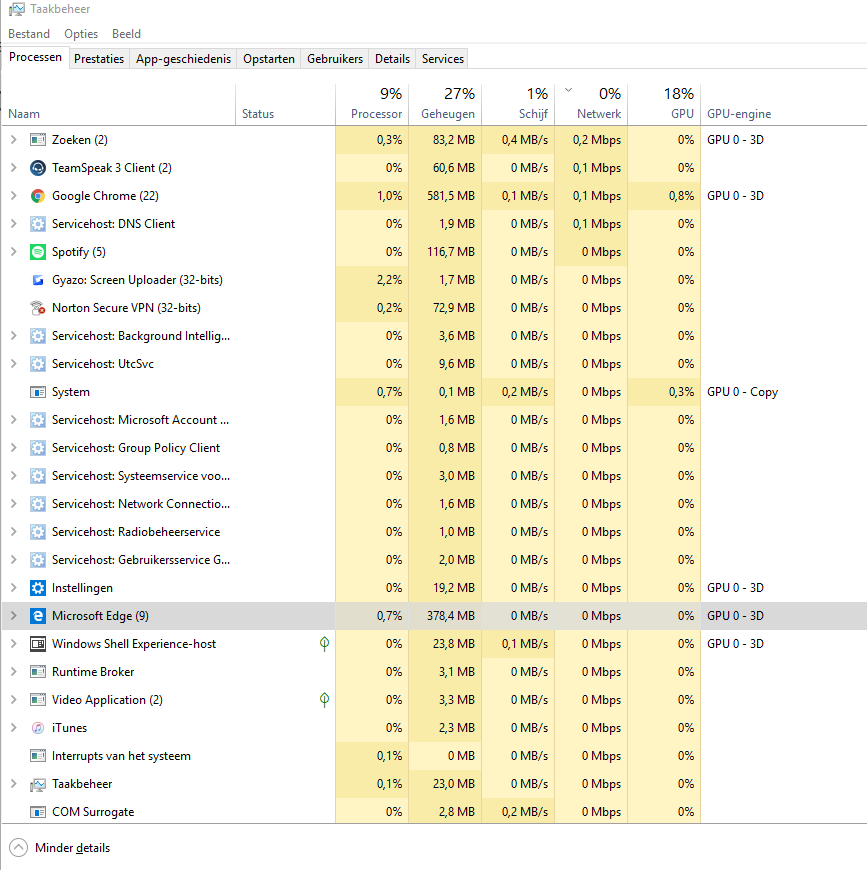
Task: Open the Beeld menu
Action: point(126,34)
